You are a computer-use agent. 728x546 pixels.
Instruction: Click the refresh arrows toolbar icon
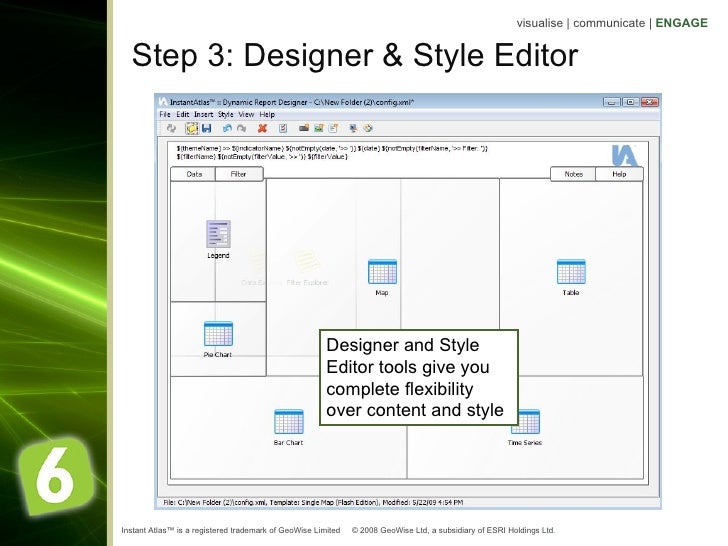click(171, 129)
